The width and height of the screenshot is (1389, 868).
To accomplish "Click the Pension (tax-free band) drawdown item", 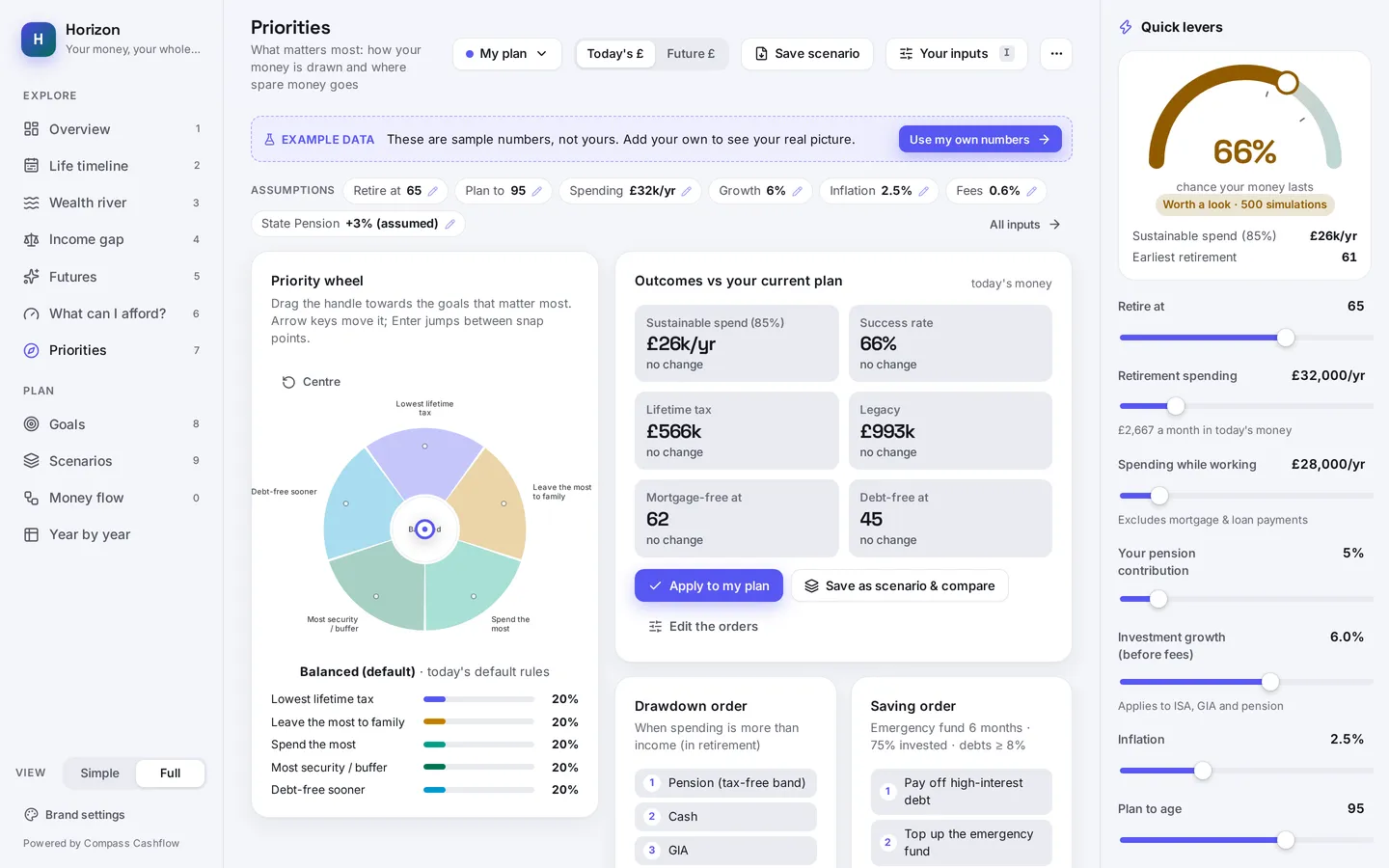I will click(x=725, y=783).
